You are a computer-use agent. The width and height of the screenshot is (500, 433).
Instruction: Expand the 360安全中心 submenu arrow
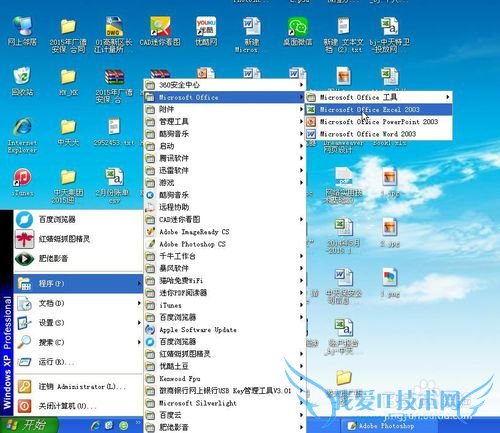(301, 85)
